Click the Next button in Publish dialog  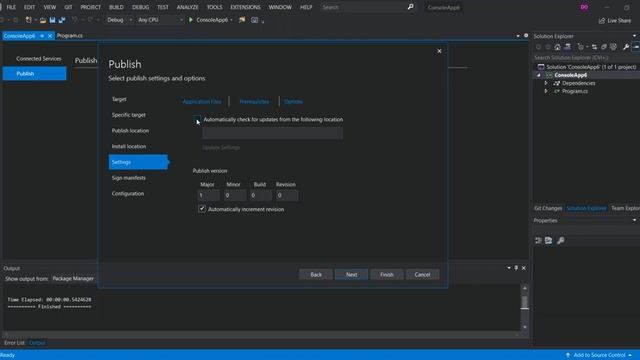pos(351,275)
